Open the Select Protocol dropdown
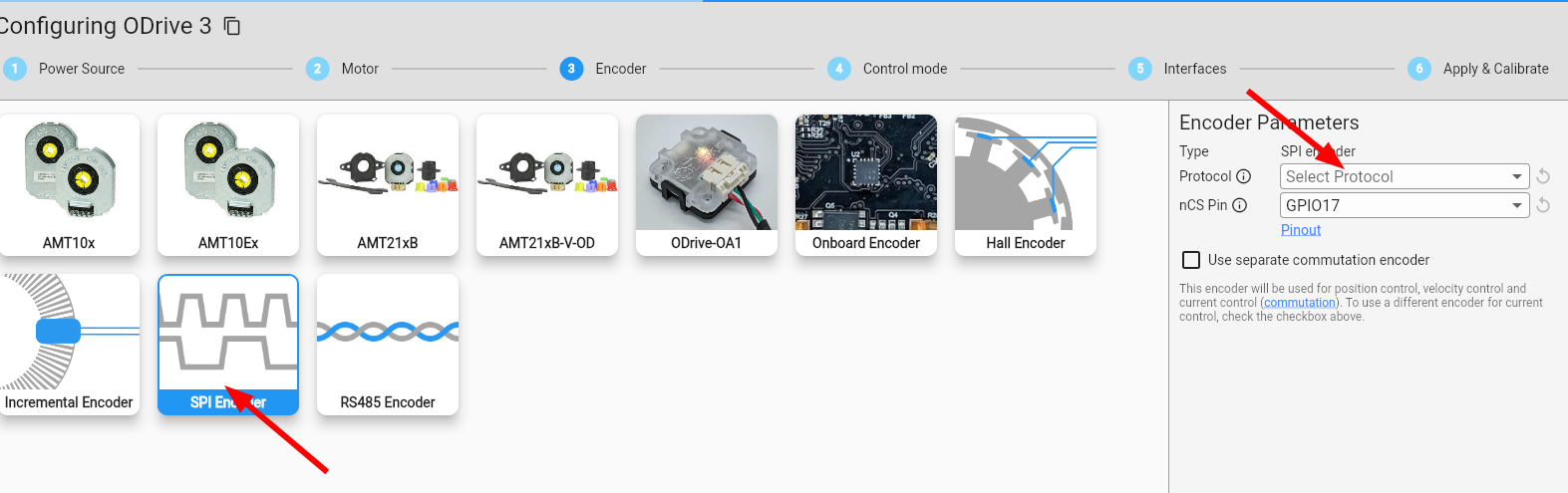 tap(1404, 176)
